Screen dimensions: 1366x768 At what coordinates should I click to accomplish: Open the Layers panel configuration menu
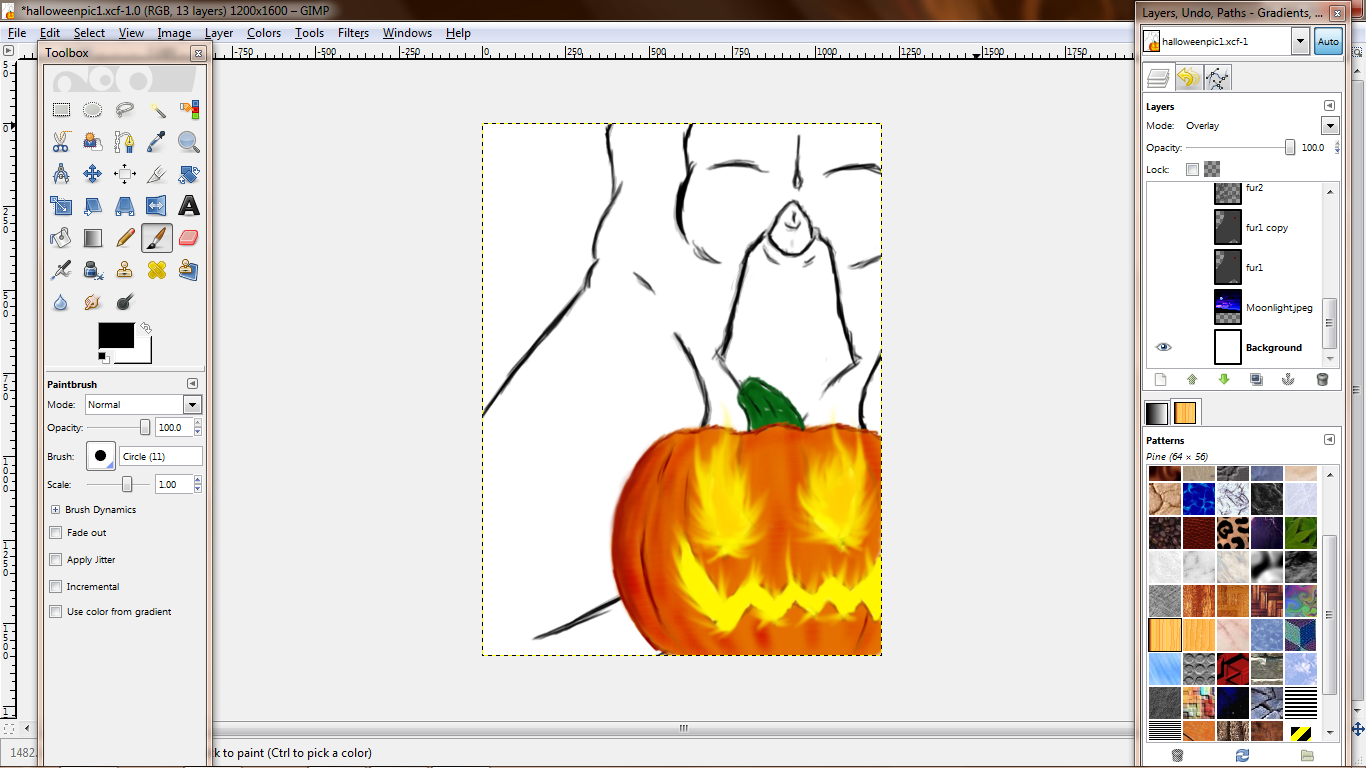(x=1329, y=106)
